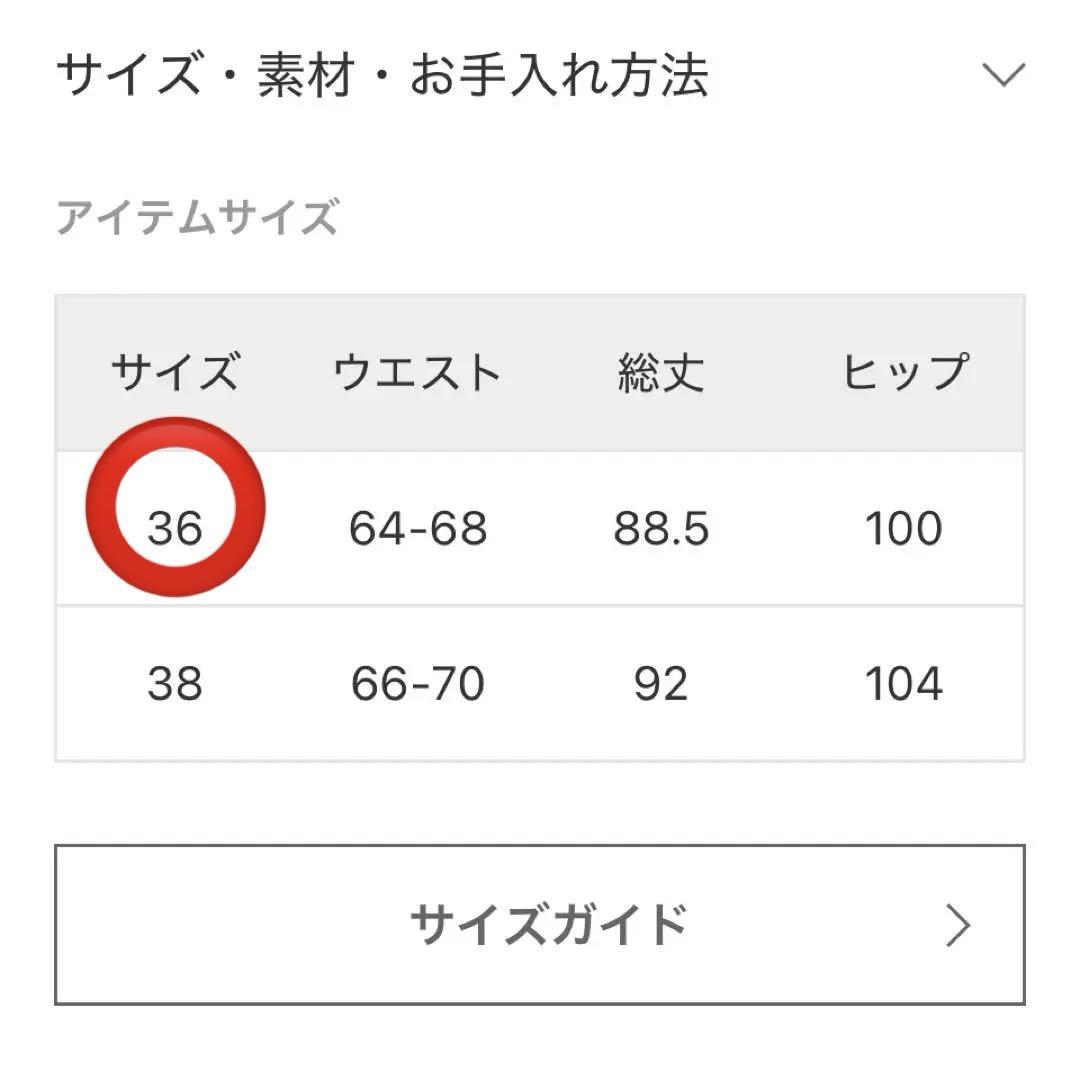Select the サイズ・素材・お手入れ方法 heading
Screen dimensions: 1080x1080
point(382,74)
